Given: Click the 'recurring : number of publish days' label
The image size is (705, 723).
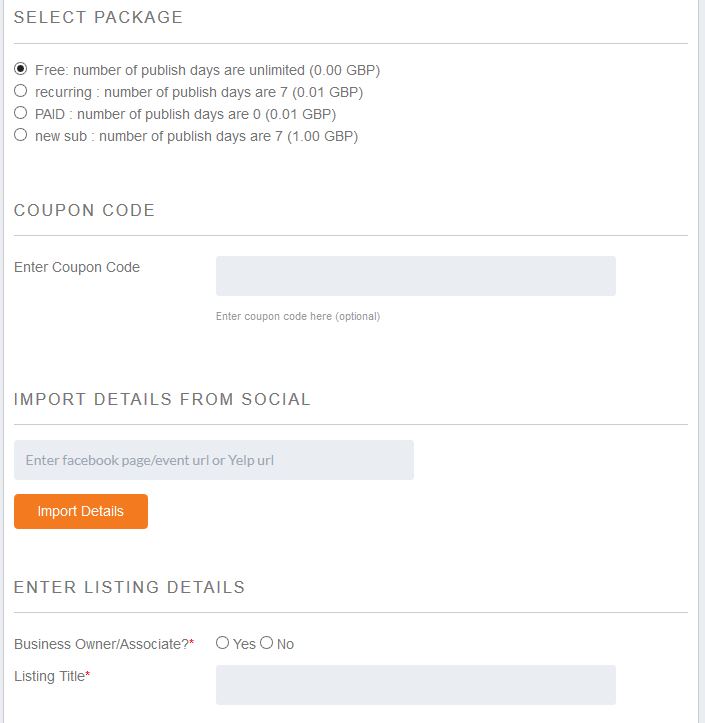Looking at the screenshot, I should click(x=198, y=92).
